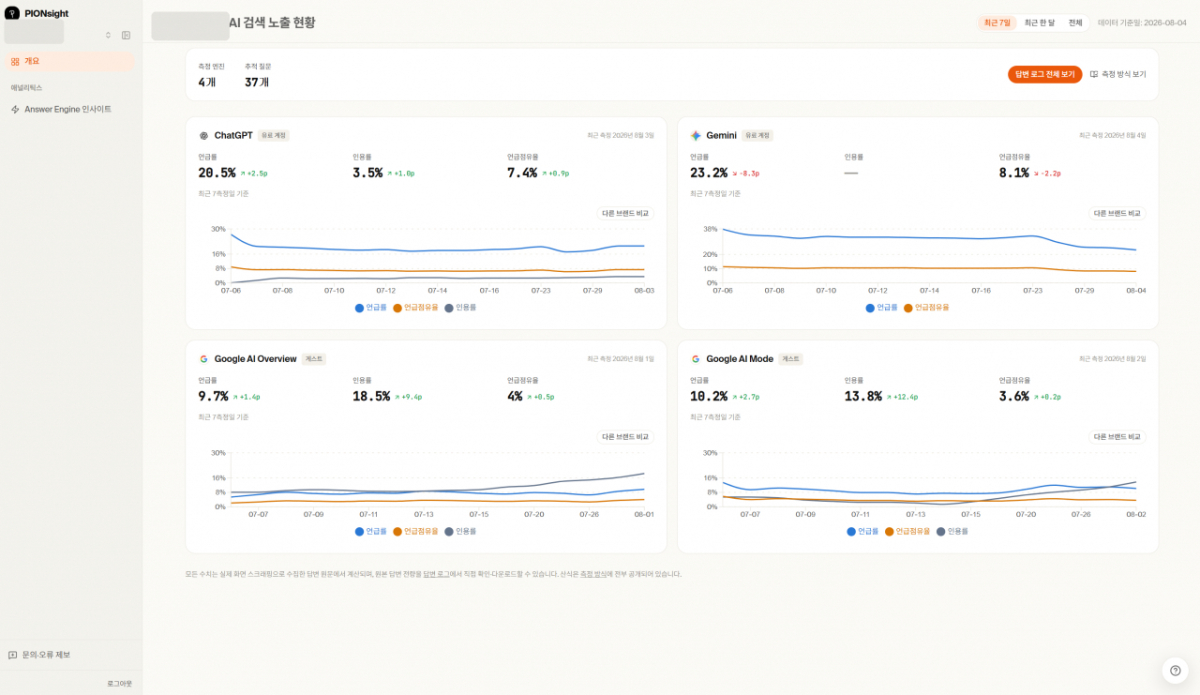The width and height of the screenshot is (1200, 695).
Task: Expand 다른 브랜드 비교 on the Gemini card
Action: 1117,213
